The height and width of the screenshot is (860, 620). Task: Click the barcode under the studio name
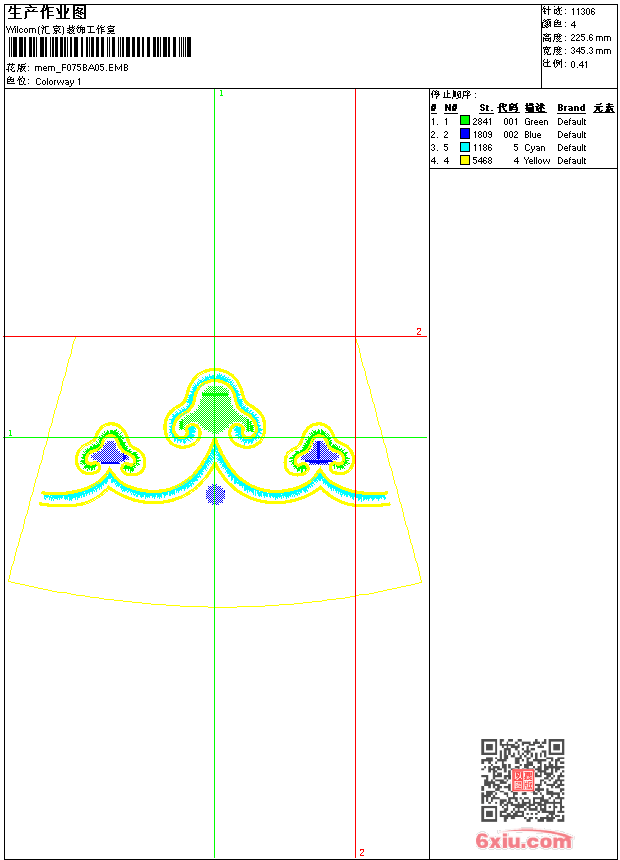click(x=99, y=47)
